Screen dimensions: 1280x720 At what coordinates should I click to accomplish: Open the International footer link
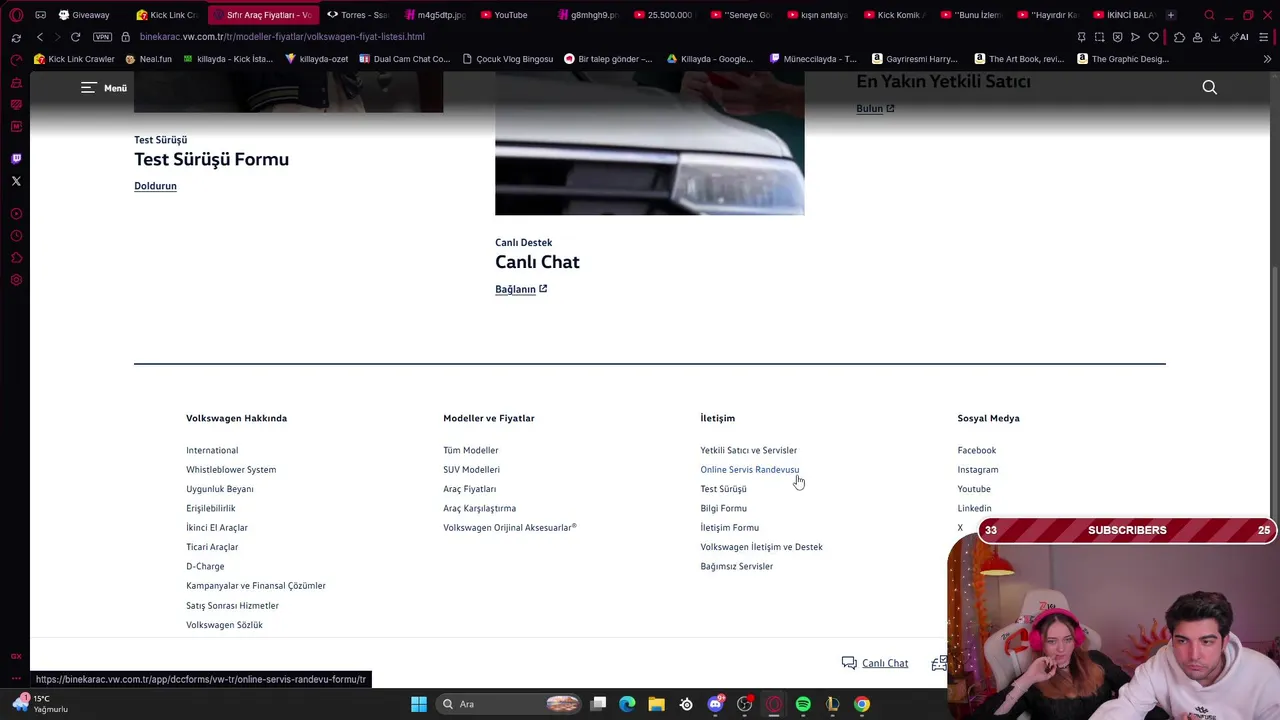coord(212,450)
